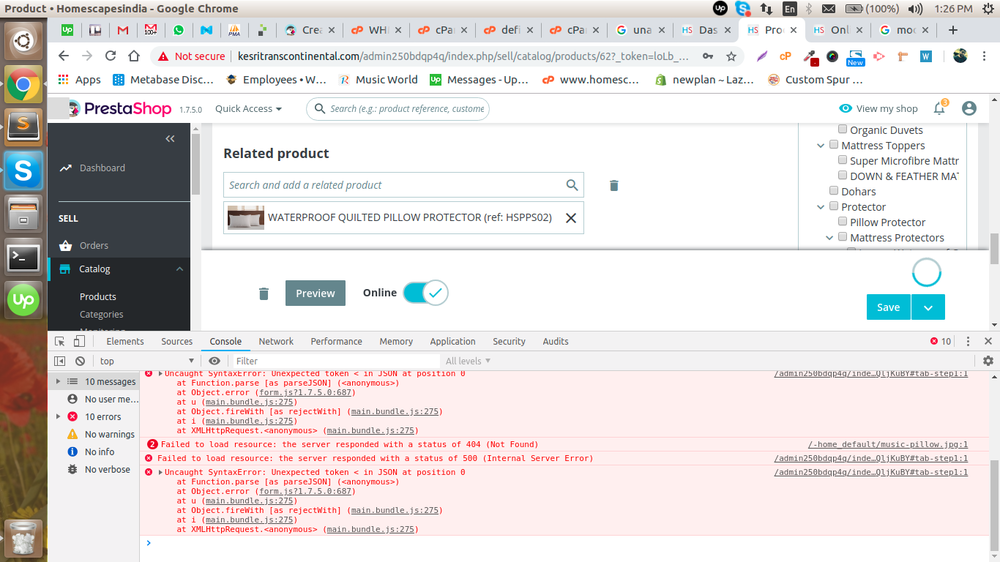Viewport: 1000px width, 562px height.
Task: Check the Mattress Toppers category
Action: 834,145
